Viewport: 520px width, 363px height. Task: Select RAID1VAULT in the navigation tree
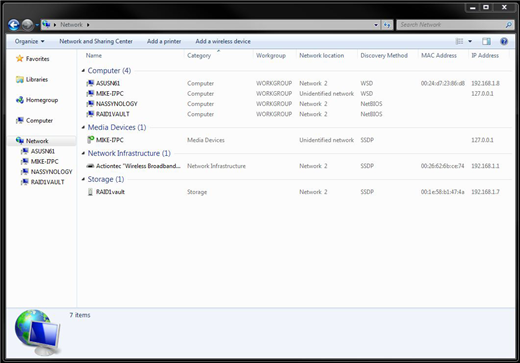pyautogui.click(x=42, y=182)
